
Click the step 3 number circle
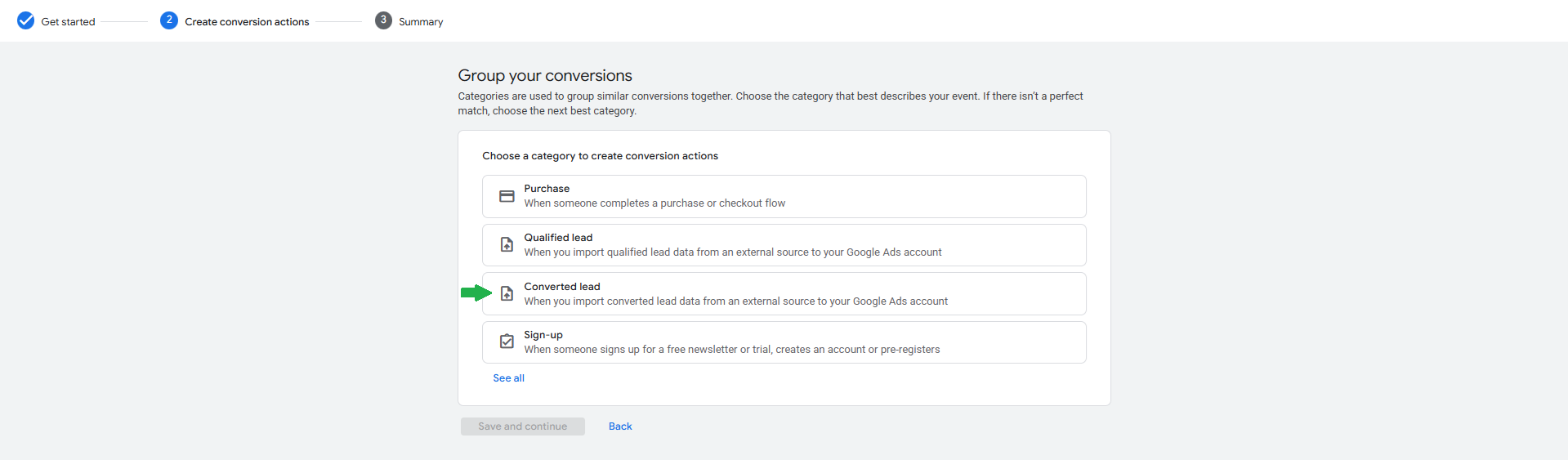pyautogui.click(x=383, y=20)
